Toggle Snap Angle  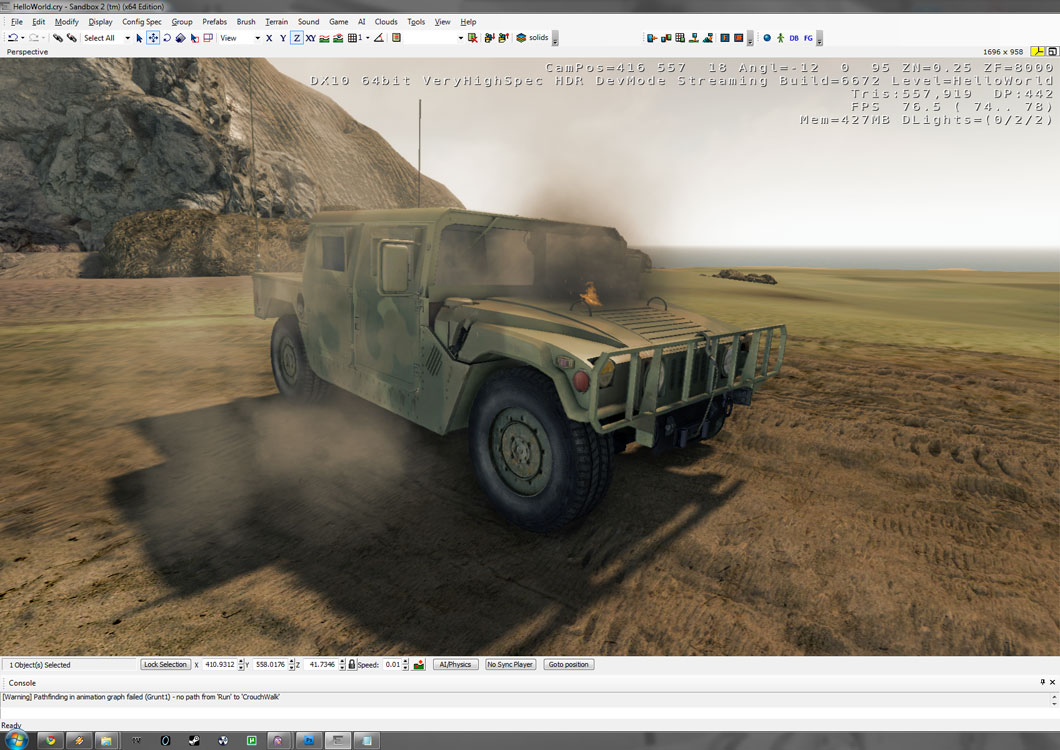click(x=379, y=38)
